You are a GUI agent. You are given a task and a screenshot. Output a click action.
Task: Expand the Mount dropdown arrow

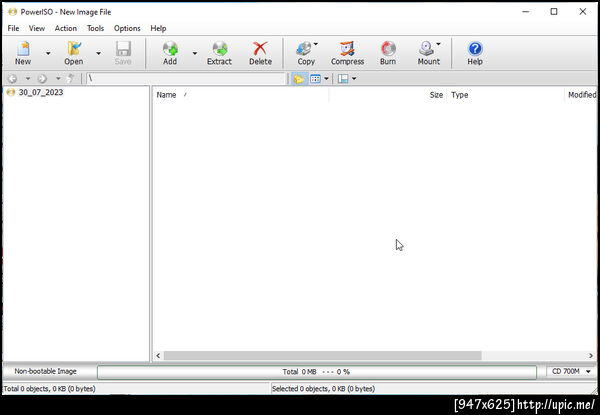pyautogui.click(x=439, y=44)
